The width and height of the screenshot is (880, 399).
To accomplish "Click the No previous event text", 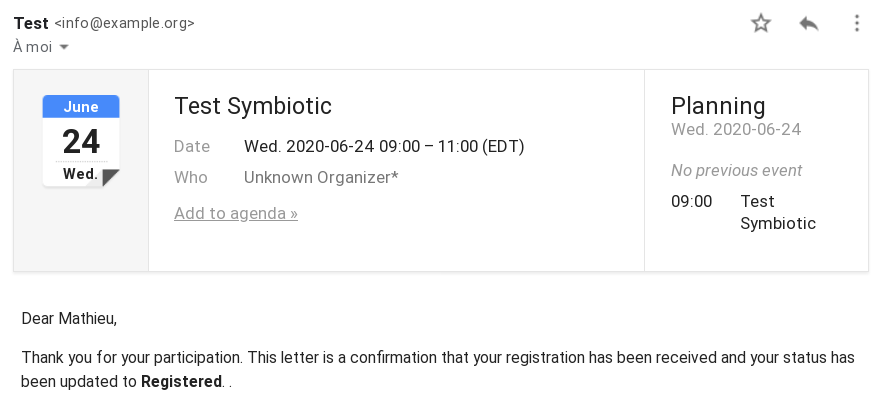I will (x=736, y=171).
